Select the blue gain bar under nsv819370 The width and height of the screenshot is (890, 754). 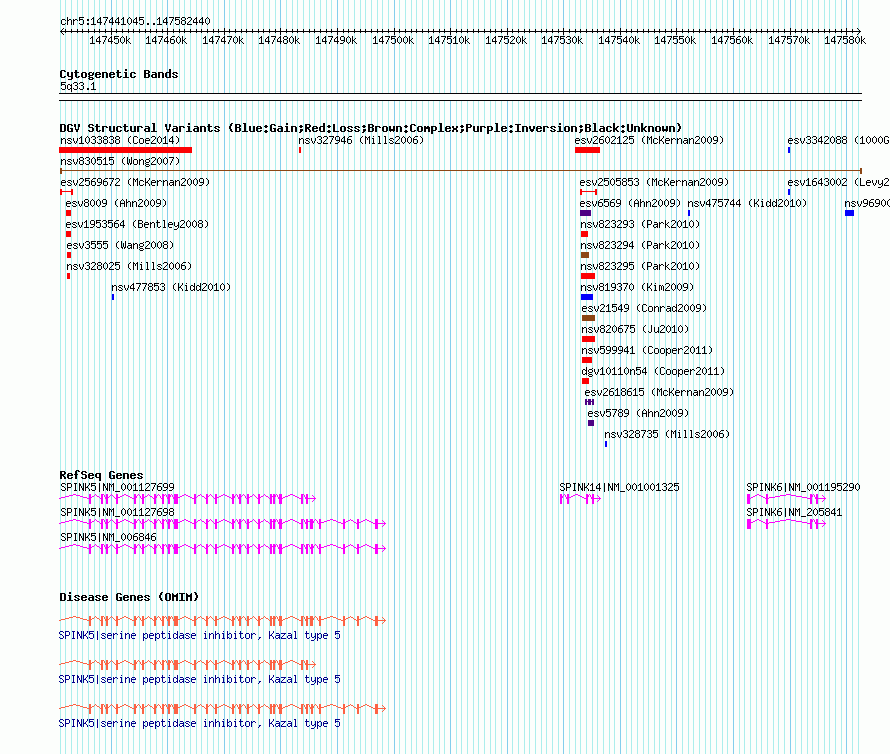pyautogui.click(x=587, y=297)
